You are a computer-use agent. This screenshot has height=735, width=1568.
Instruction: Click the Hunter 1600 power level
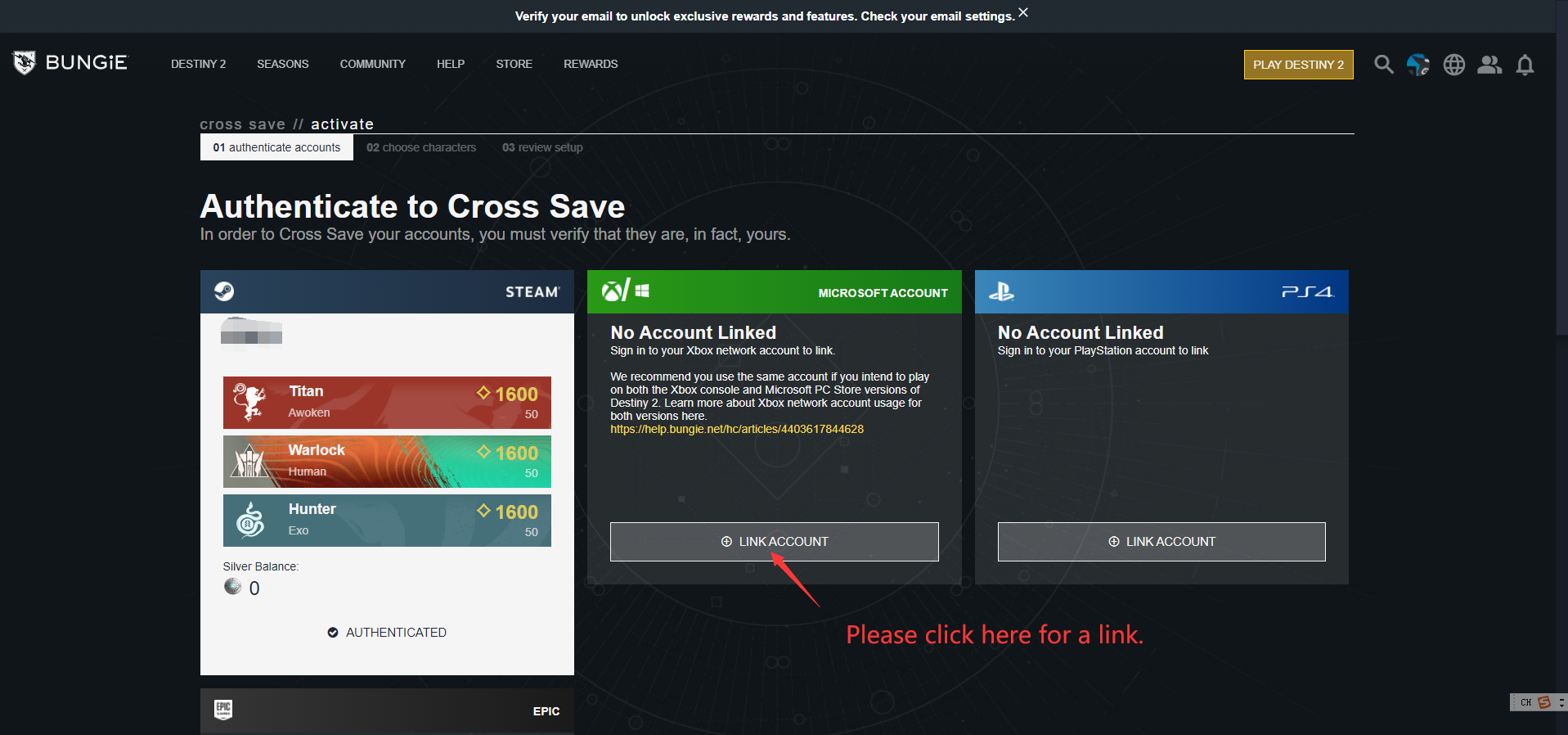coord(508,512)
